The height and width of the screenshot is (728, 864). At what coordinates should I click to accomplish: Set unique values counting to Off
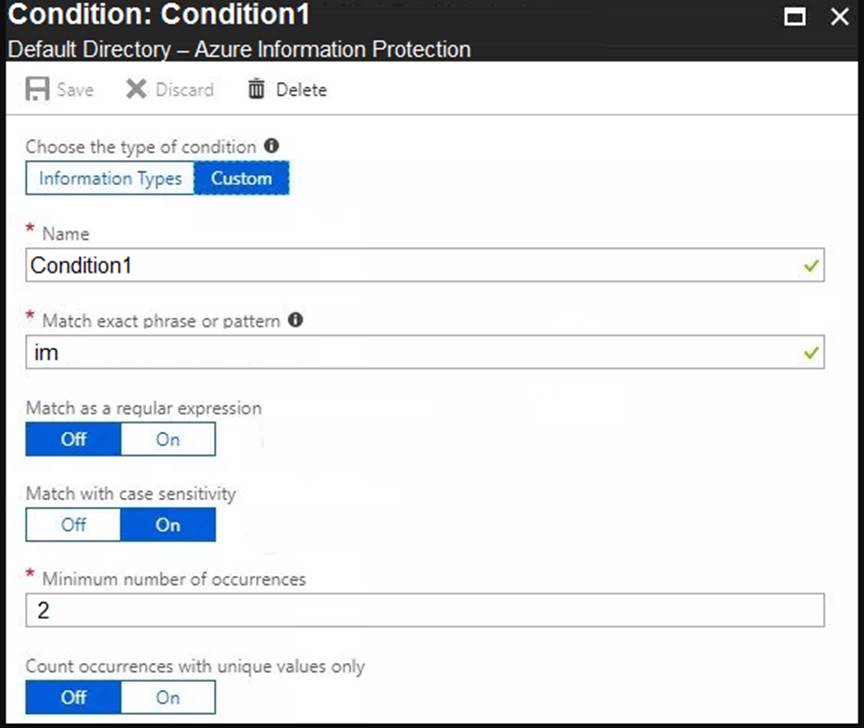point(74,697)
